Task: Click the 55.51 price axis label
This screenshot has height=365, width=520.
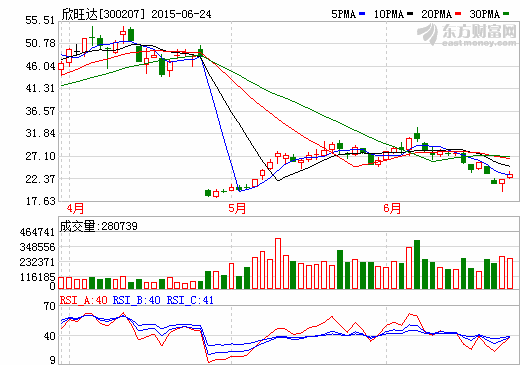Action: pyautogui.click(x=40, y=20)
